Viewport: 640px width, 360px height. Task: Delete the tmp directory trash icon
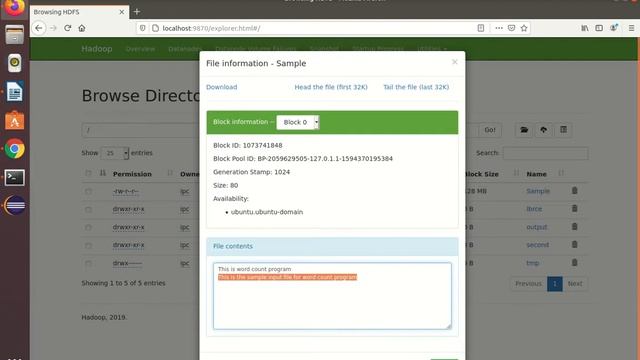(575, 262)
